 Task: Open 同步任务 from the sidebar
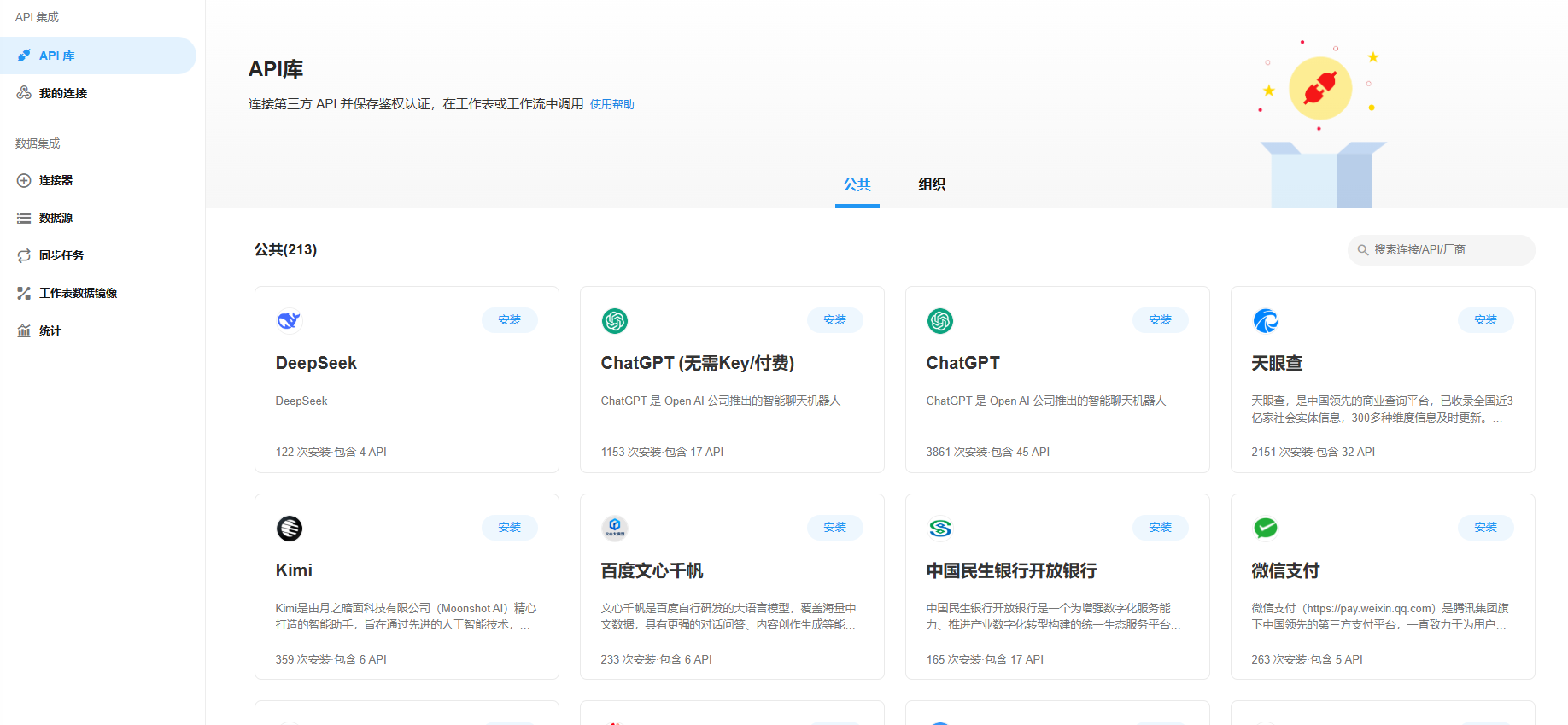61,255
